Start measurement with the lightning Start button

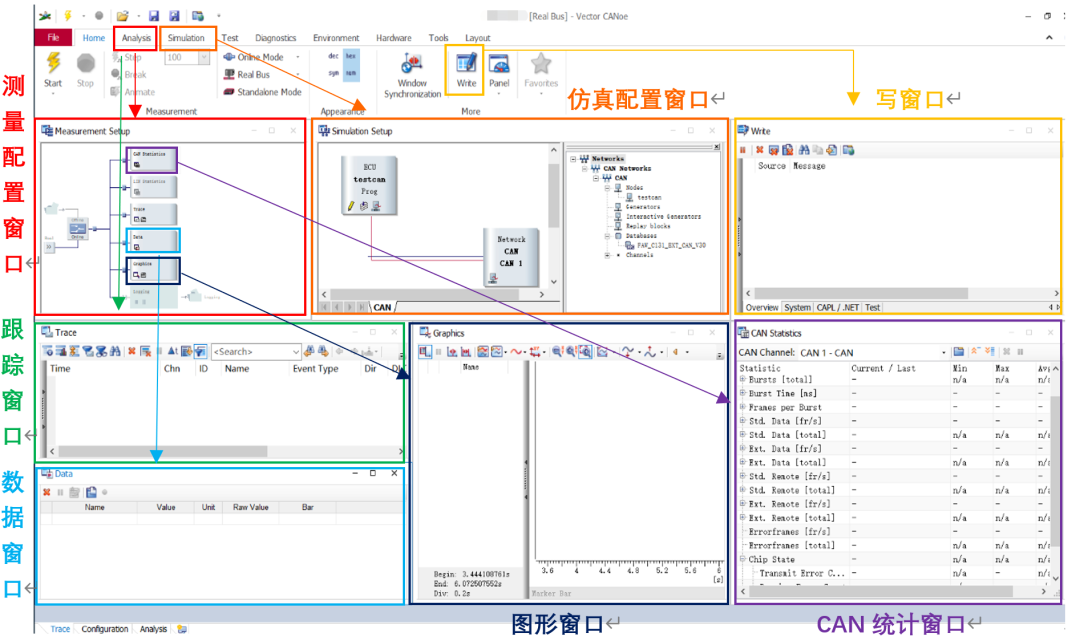(x=53, y=70)
